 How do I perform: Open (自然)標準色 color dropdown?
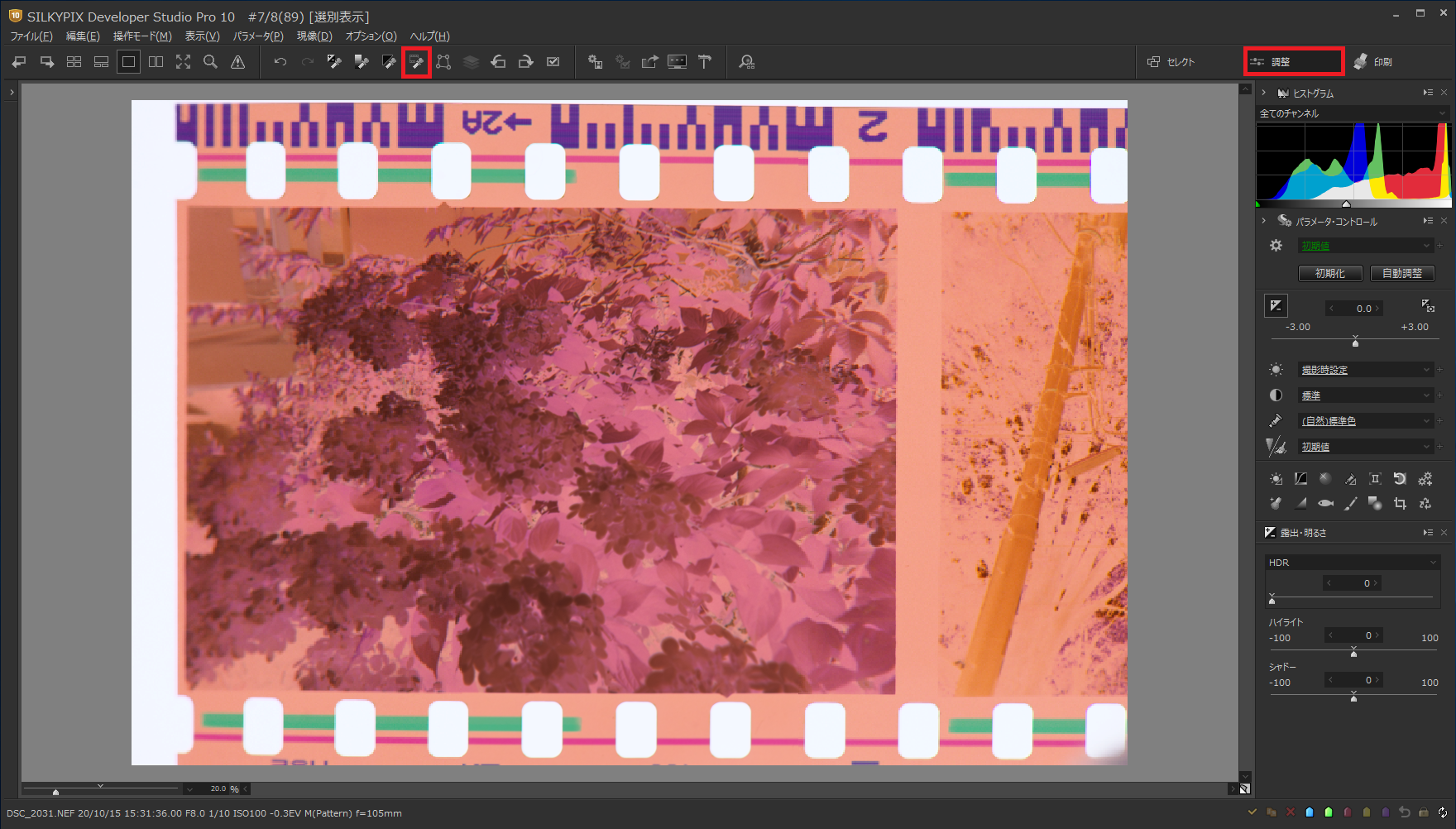click(1365, 421)
